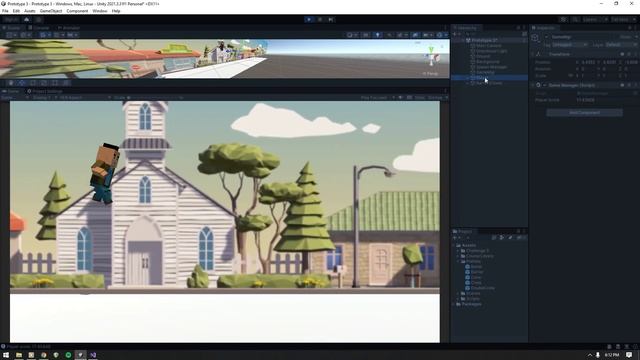Viewport: 640px width, 360px height.
Task: Click the Position X value field
Action: pos(589,62)
